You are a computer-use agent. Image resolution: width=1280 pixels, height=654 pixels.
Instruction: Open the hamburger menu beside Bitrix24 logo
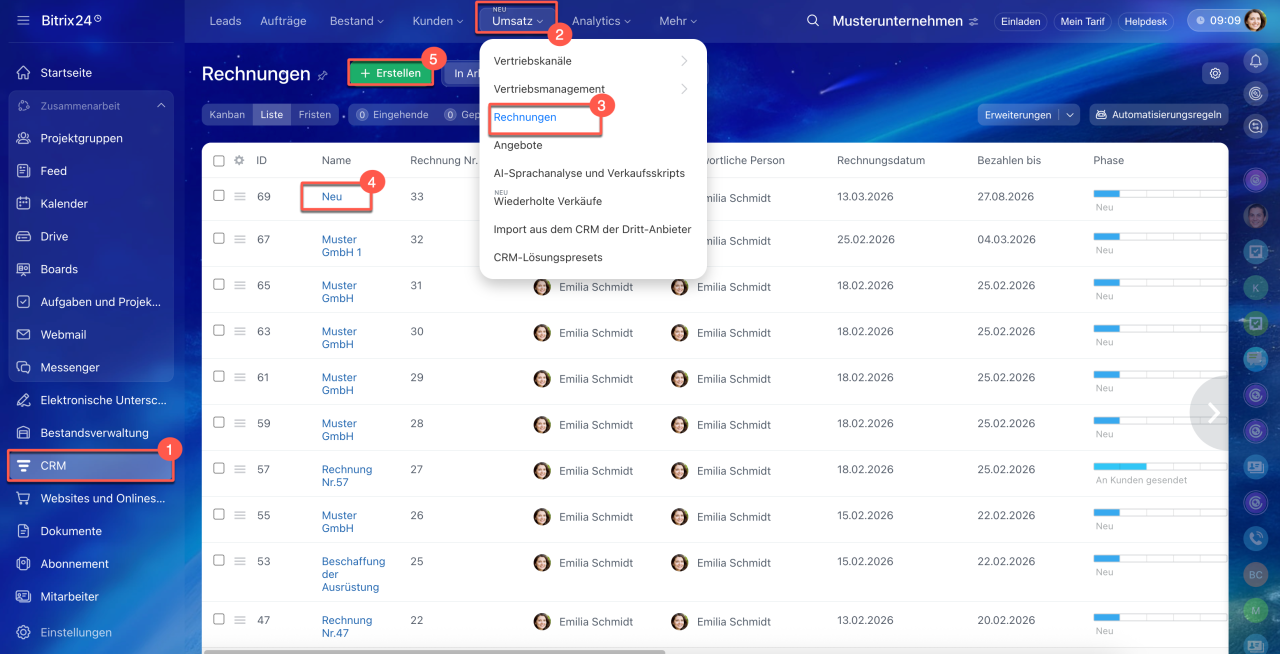point(23,21)
